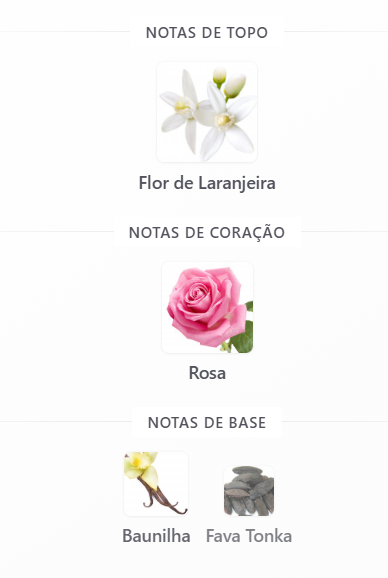
Task: Click the tonka beans picture
Action: pos(249,491)
